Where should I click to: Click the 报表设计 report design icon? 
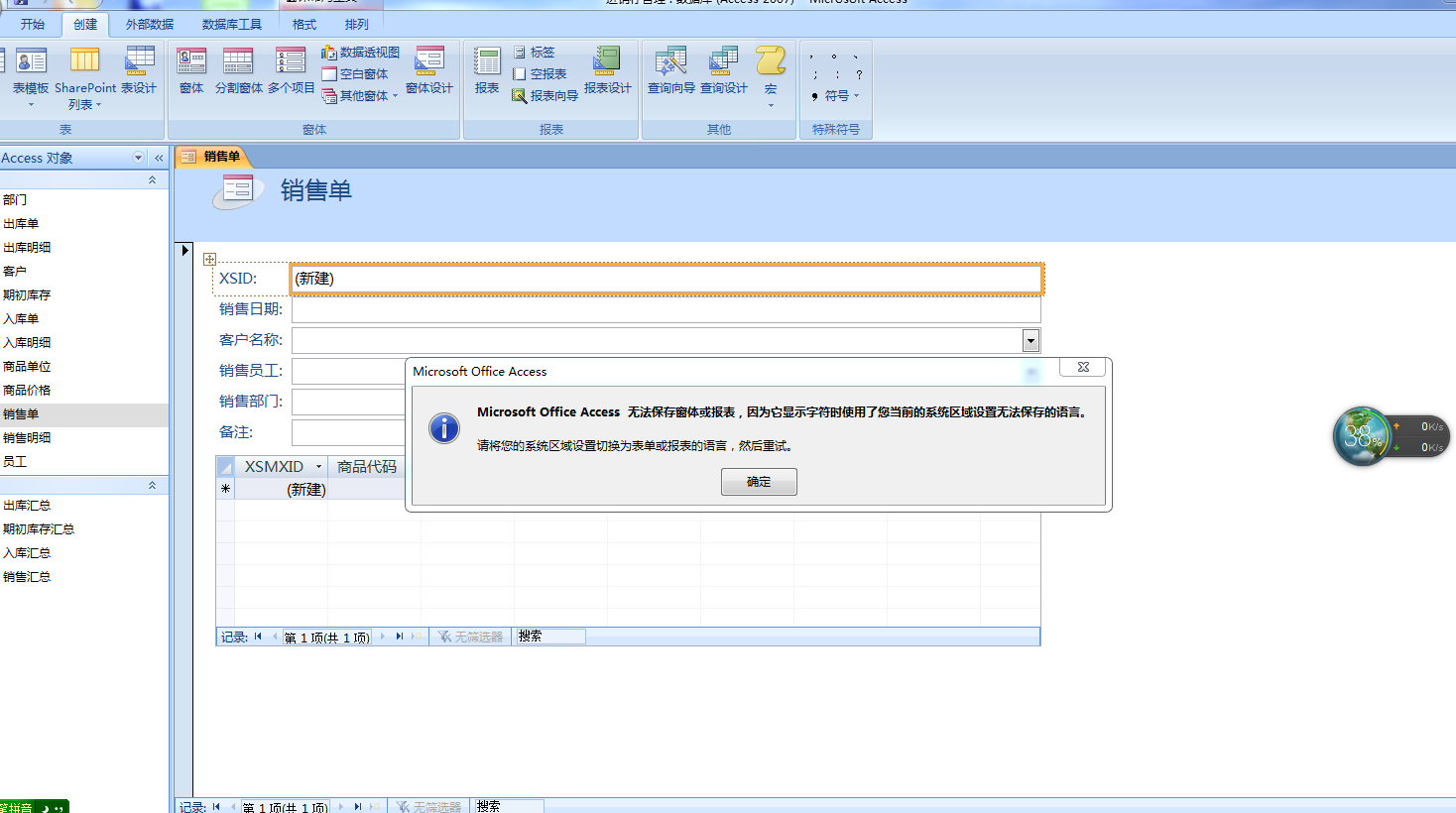pos(607,70)
